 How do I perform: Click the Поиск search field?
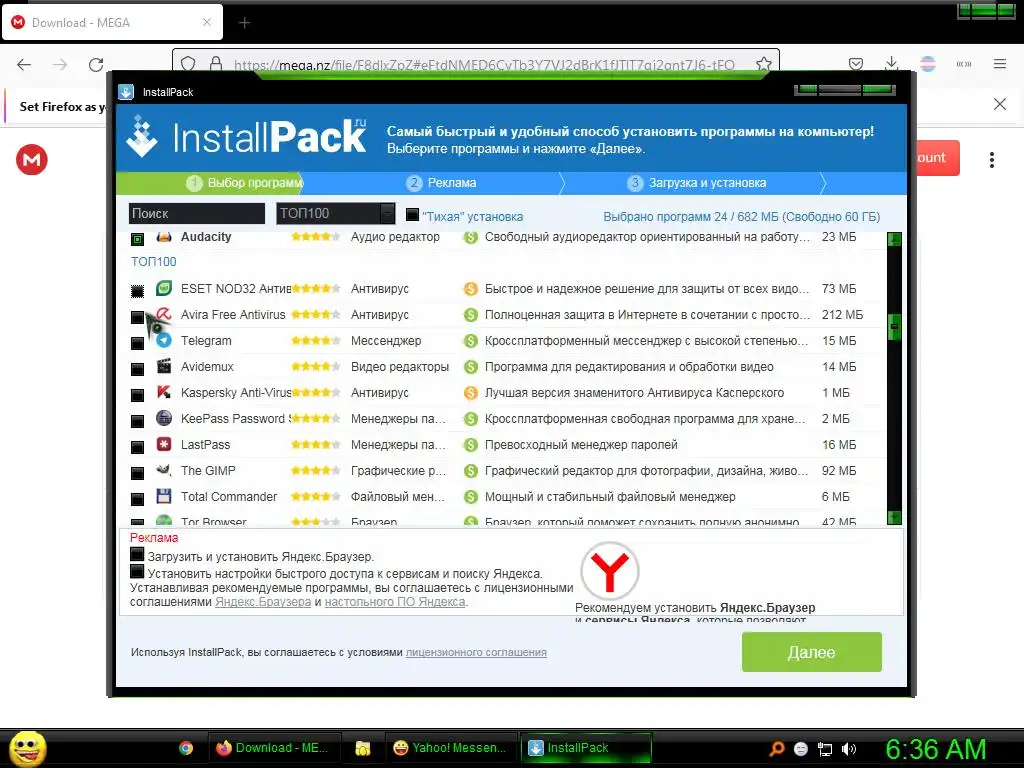pos(197,214)
